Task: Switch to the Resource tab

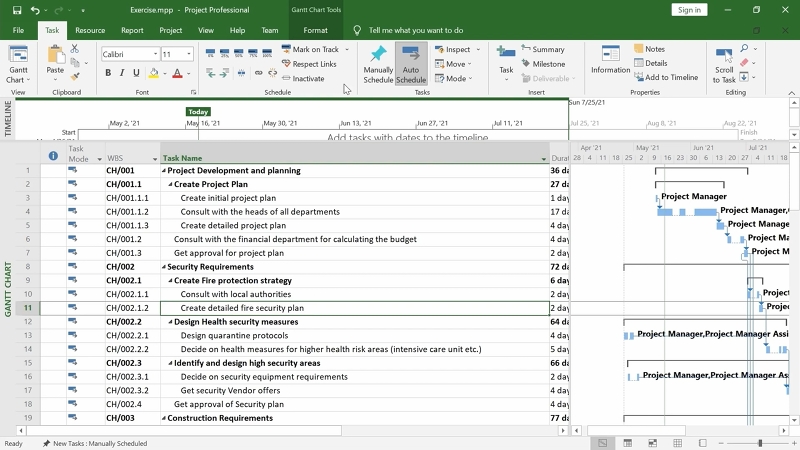Action: [x=90, y=30]
